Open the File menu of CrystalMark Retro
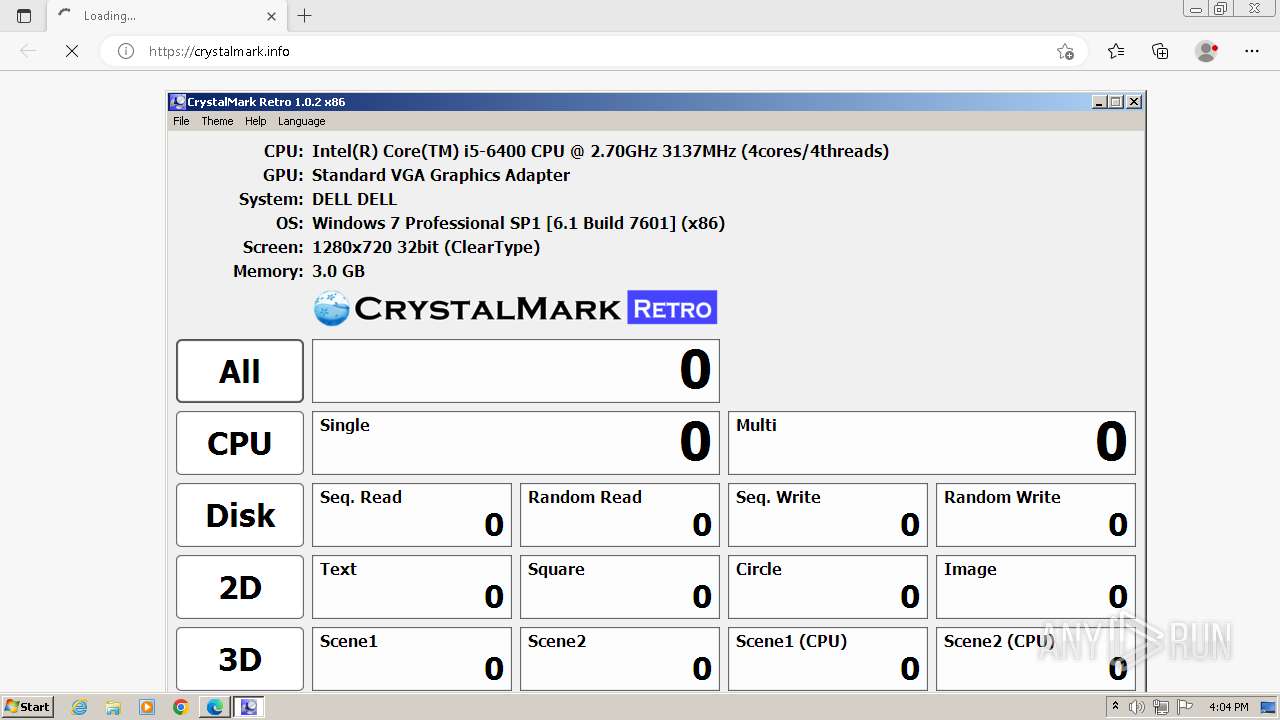Viewport: 1280px width, 720px height. click(x=181, y=121)
